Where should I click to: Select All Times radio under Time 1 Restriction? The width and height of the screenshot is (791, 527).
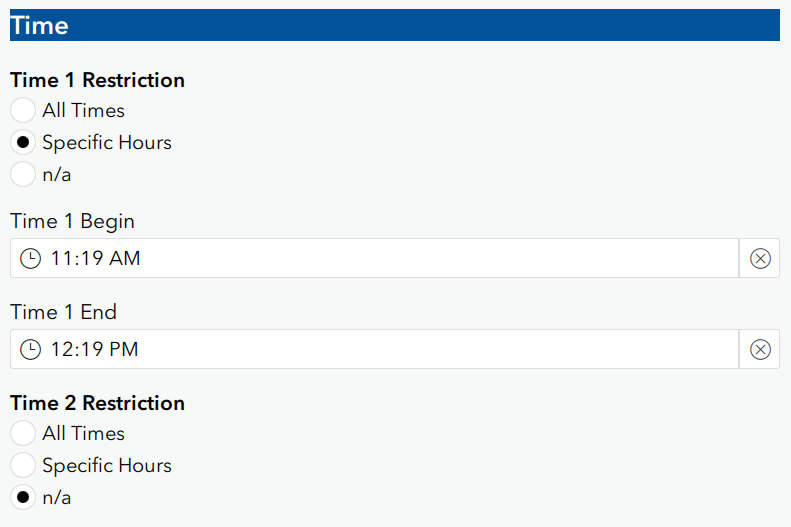pos(23,110)
